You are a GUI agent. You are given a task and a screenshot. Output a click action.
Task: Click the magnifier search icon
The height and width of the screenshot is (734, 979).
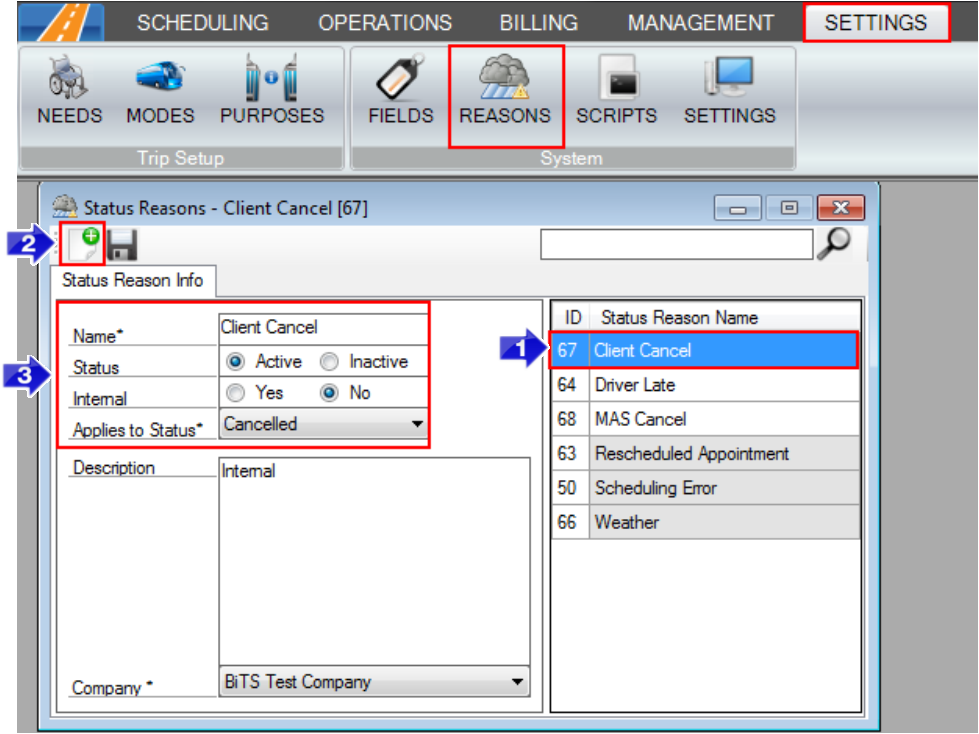(x=834, y=243)
